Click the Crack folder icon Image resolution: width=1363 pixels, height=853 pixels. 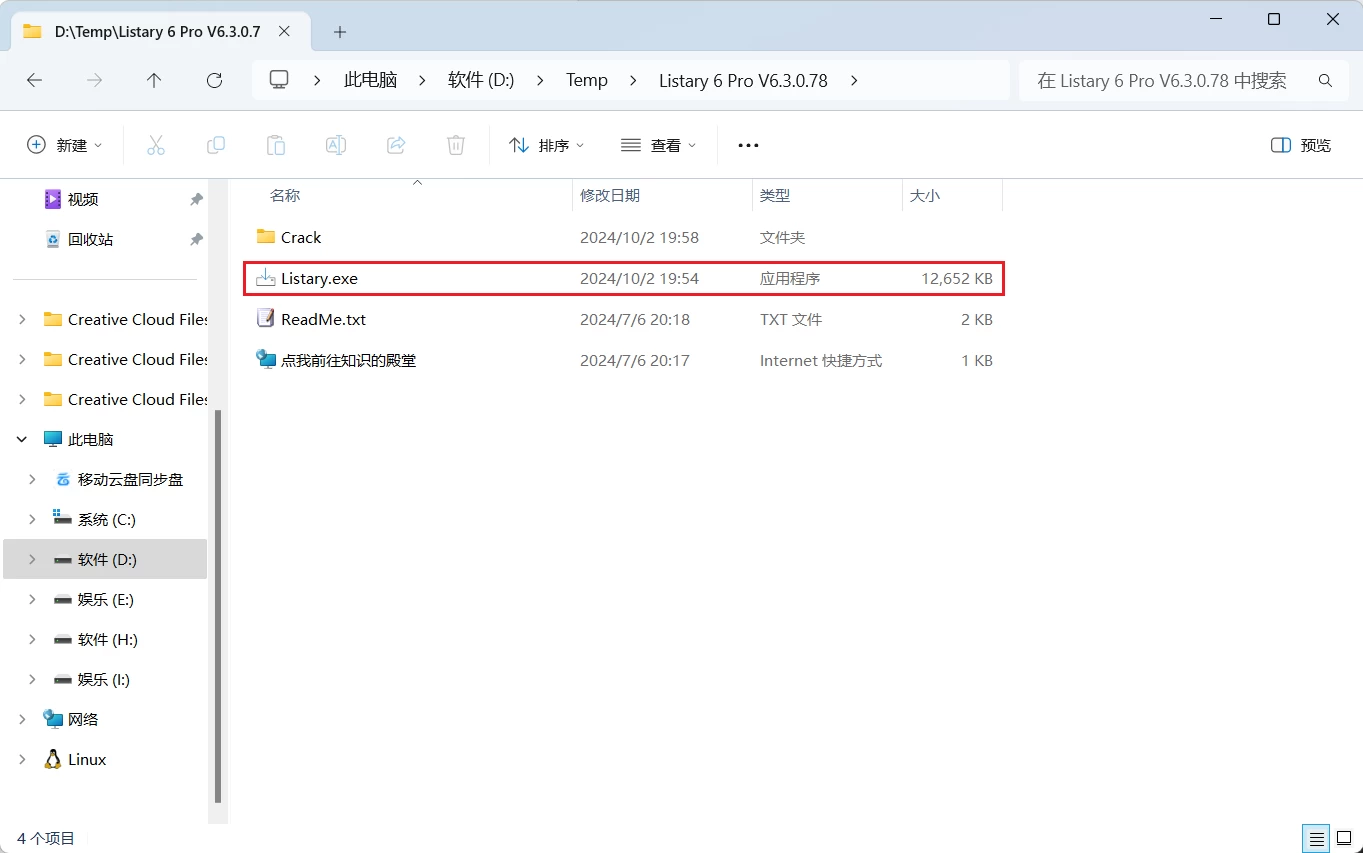point(265,237)
